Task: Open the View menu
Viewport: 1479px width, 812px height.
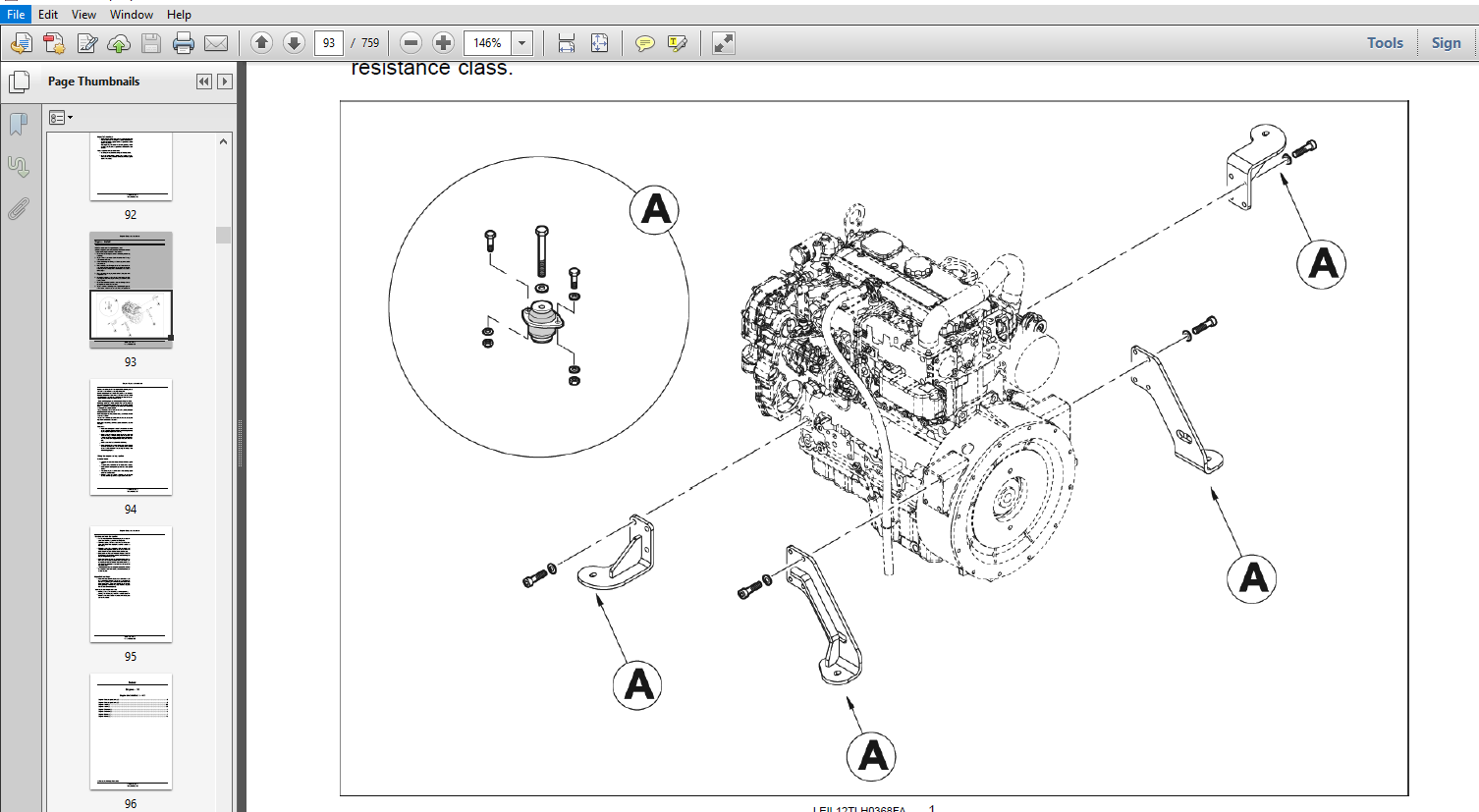Action: (84, 15)
